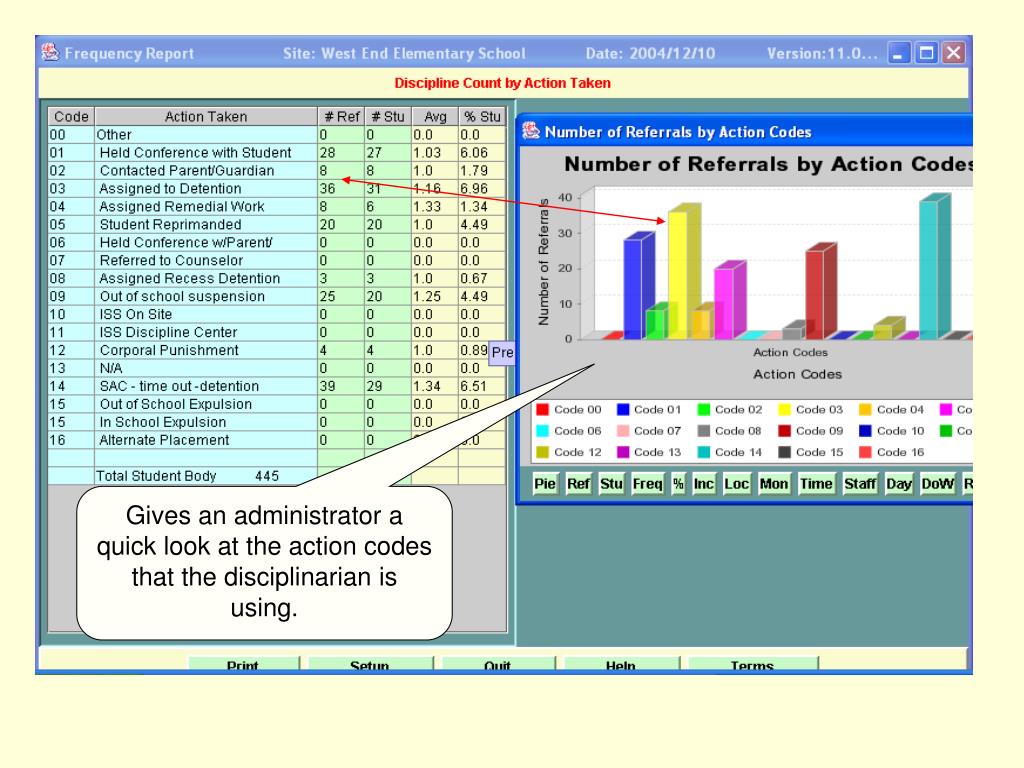
Task: Click the Help button
Action: (x=620, y=664)
